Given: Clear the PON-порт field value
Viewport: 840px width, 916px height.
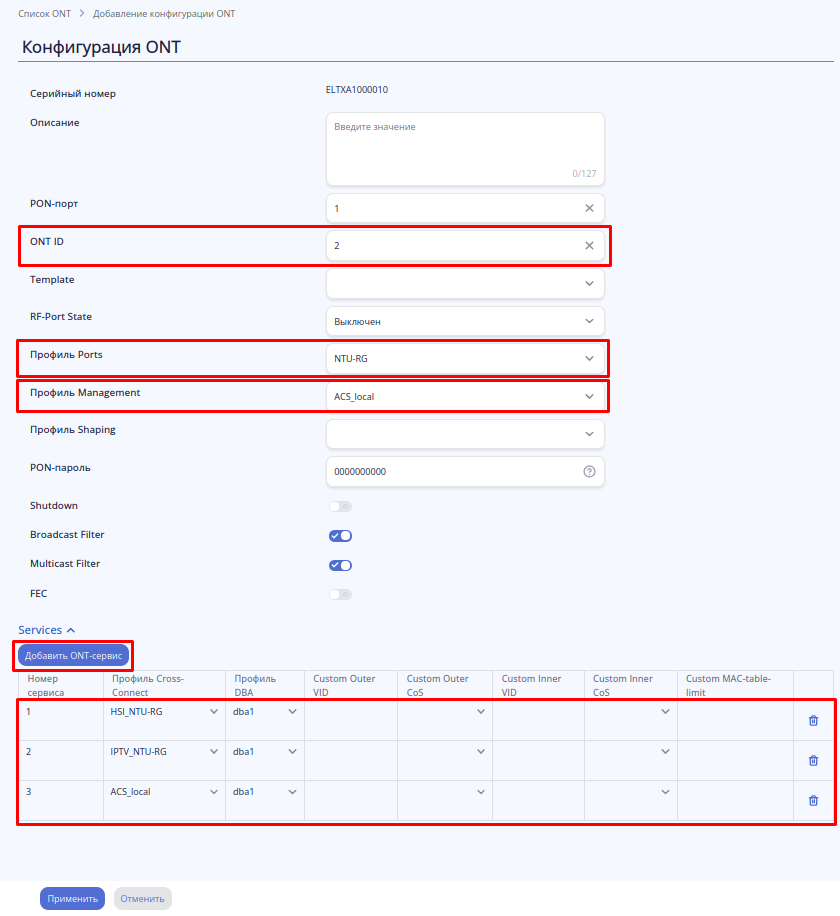Looking at the screenshot, I should 589,208.
